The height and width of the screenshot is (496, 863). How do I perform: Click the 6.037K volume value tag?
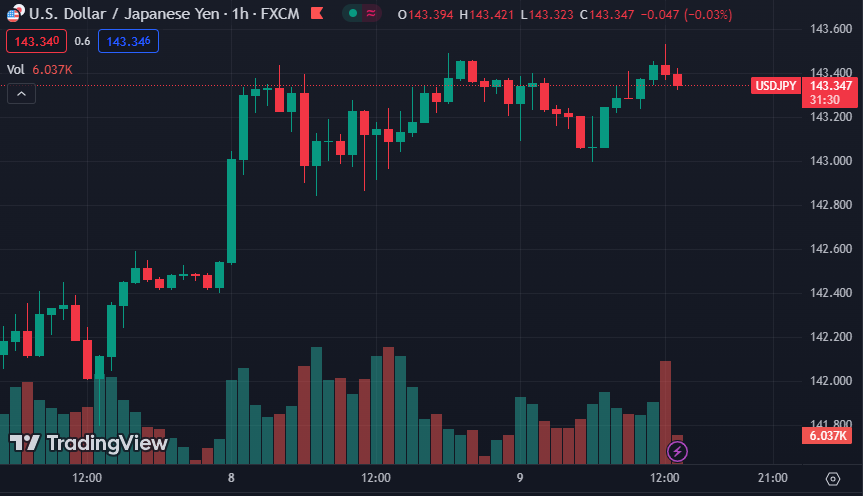(x=827, y=436)
